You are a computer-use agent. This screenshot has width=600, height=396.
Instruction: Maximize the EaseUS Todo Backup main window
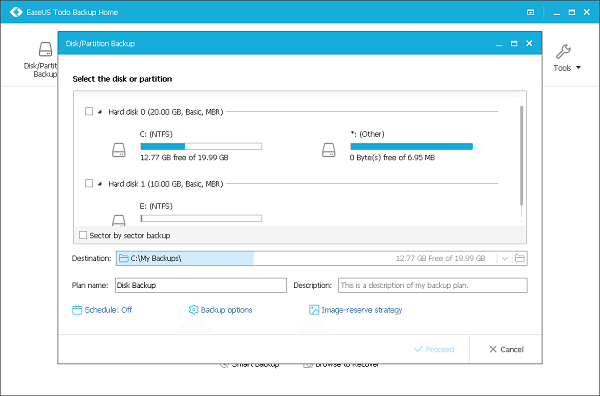572,12
